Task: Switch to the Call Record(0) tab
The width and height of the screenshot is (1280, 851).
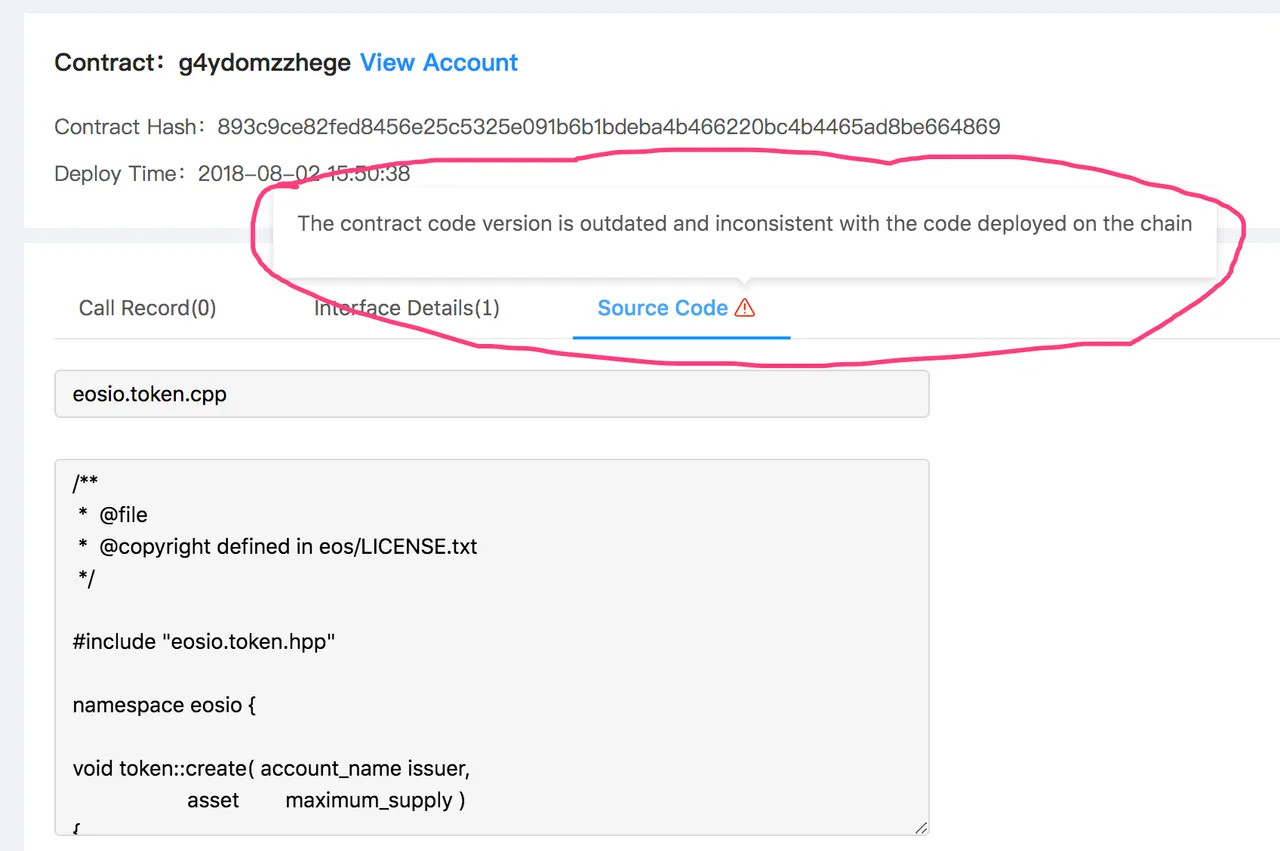Action: click(148, 308)
